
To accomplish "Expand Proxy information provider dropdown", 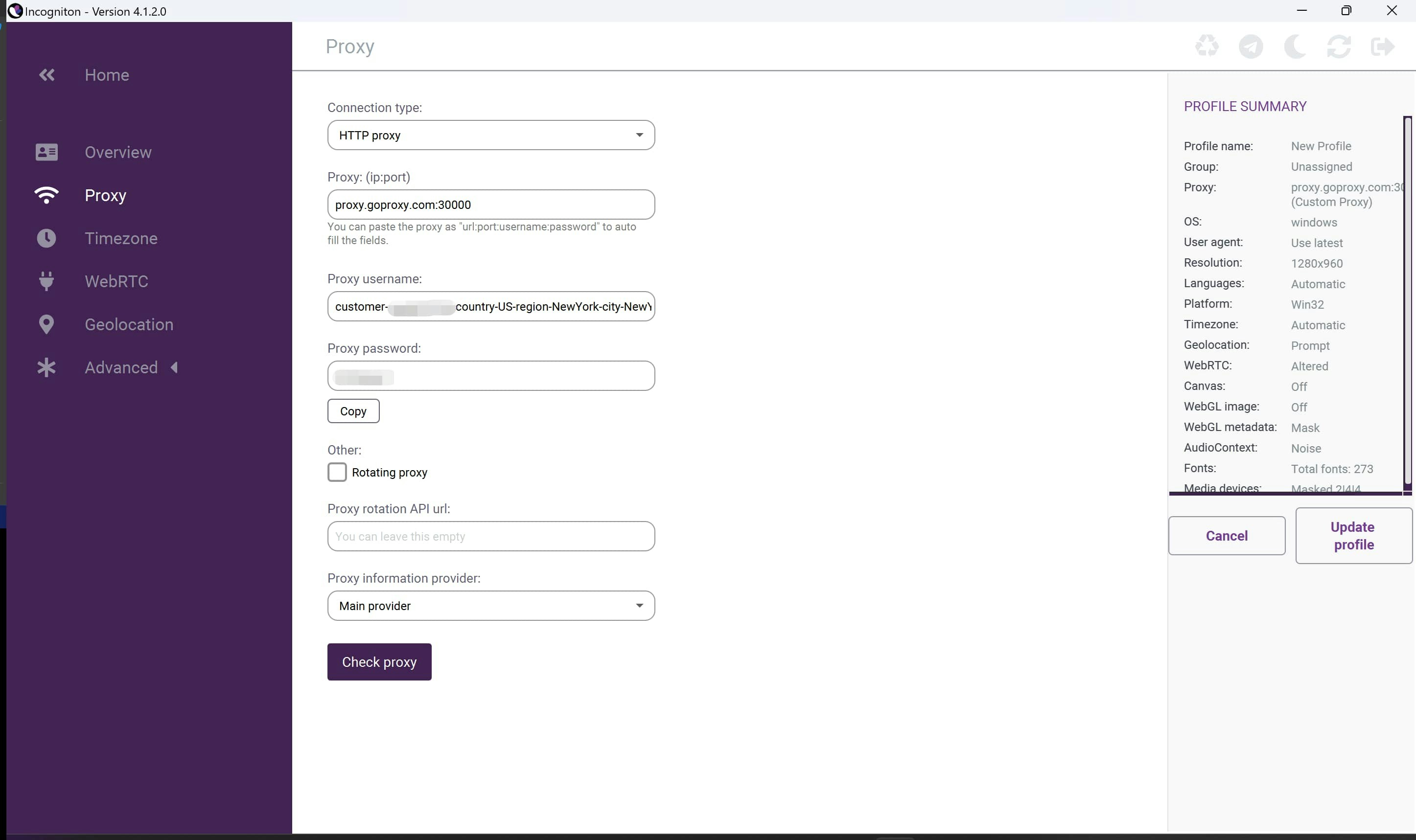I will click(x=491, y=606).
